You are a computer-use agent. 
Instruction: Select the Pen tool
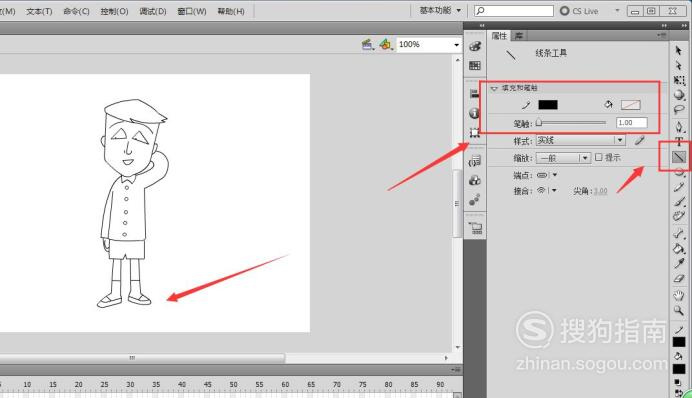point(679,127)
